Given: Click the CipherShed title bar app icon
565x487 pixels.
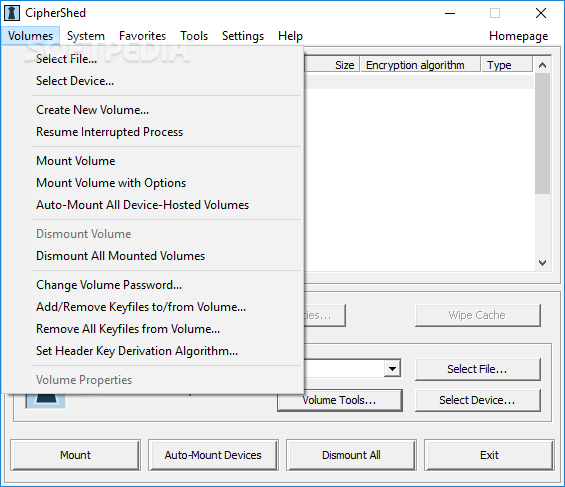Looking at the screenshot, I should coord(12,13).
